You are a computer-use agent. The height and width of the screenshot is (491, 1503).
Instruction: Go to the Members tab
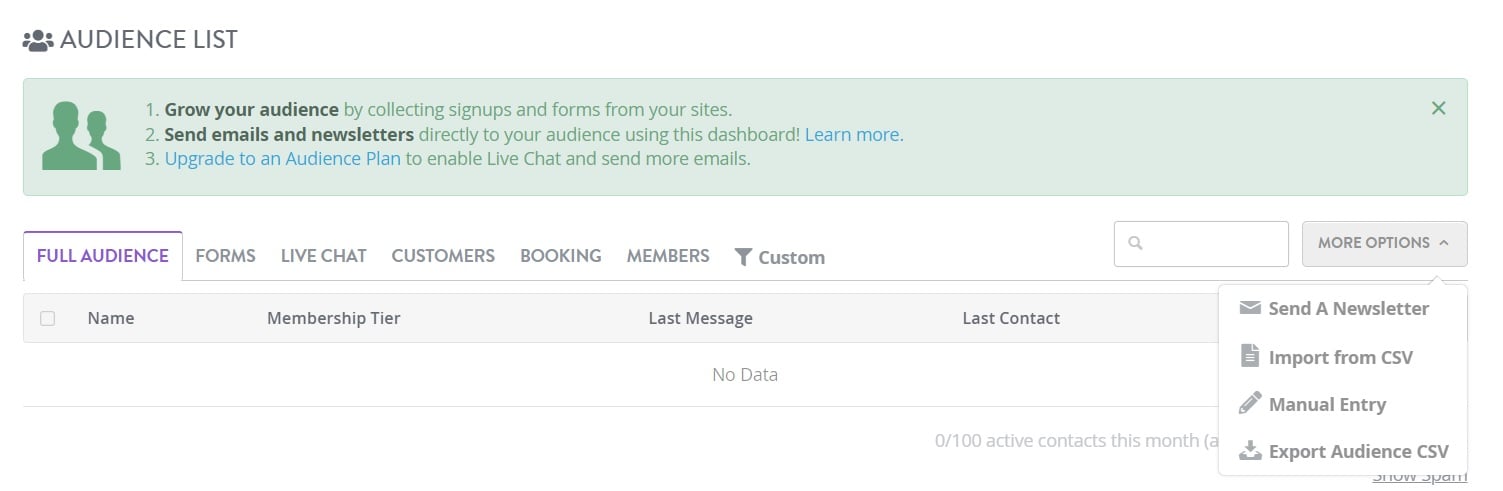click(x=668, y=256)
